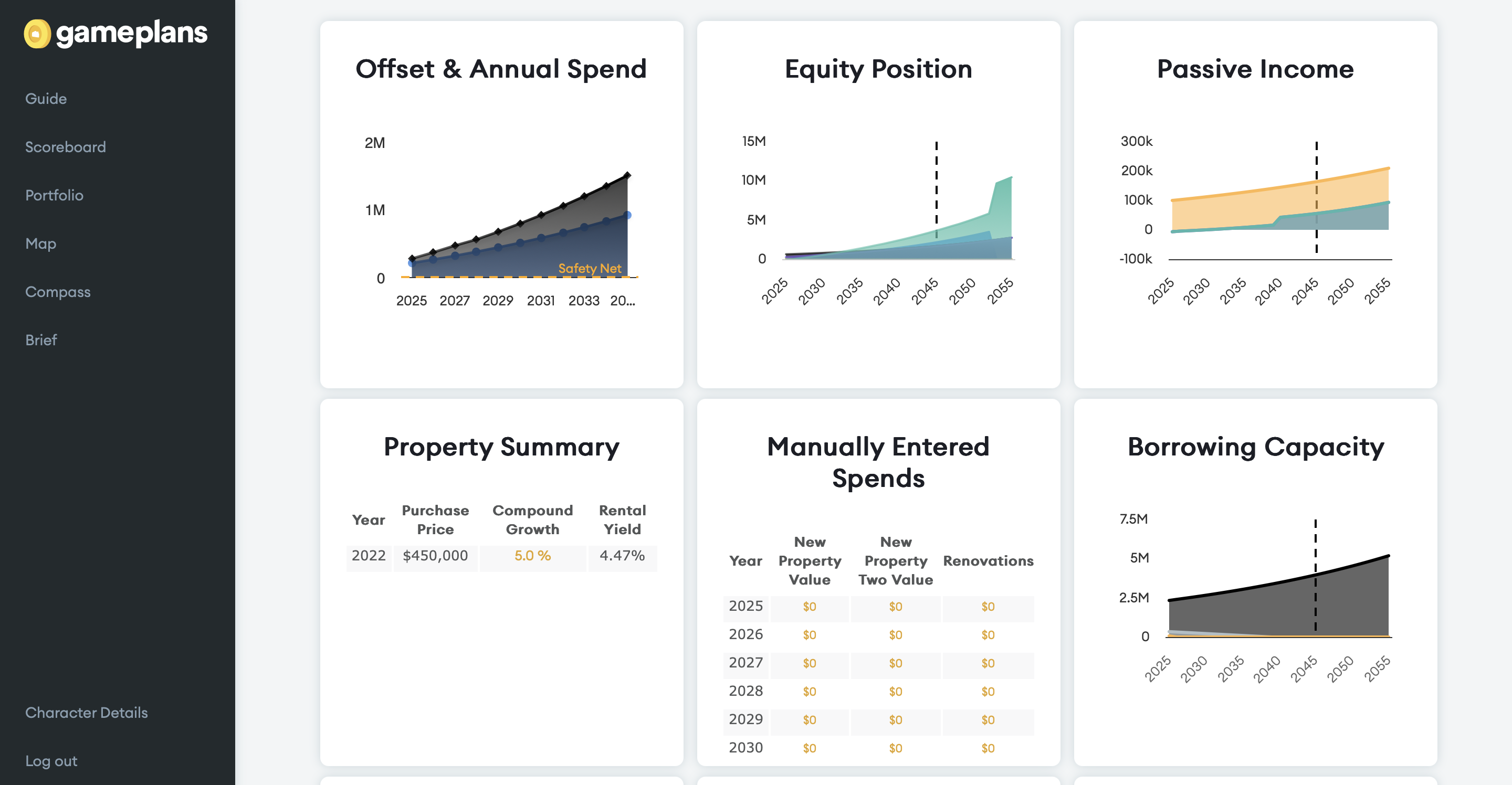The image size is (1512, 785).
Task: Select Compass in the sidebar
Action: [58, 292]
